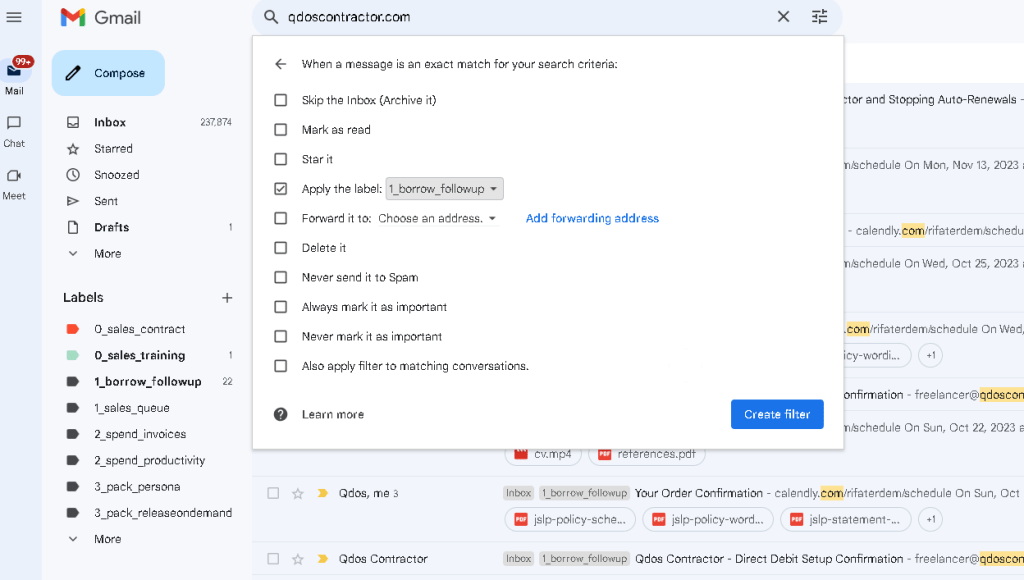Check Also apply filter to matching conversations

coord(281,366)
